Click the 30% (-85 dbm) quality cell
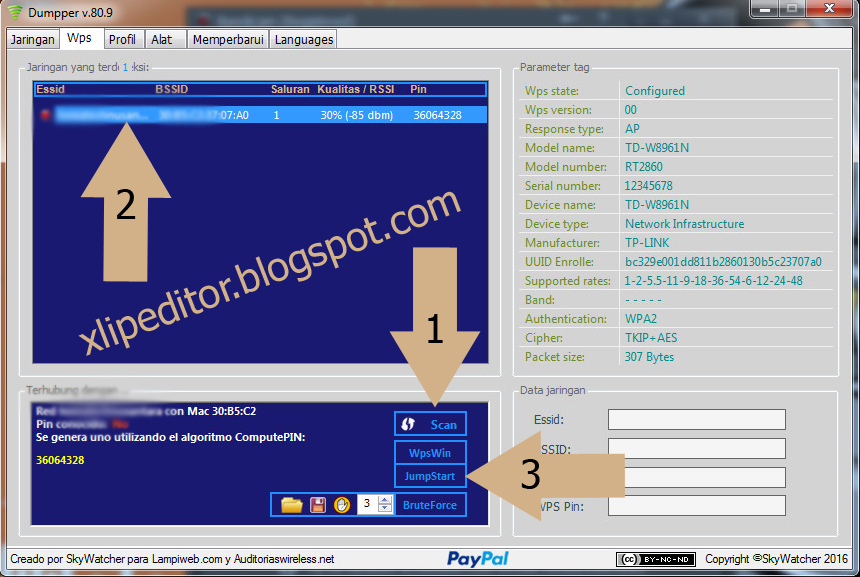This screenshot has width=860, height=577. click(x=357, y=115)
